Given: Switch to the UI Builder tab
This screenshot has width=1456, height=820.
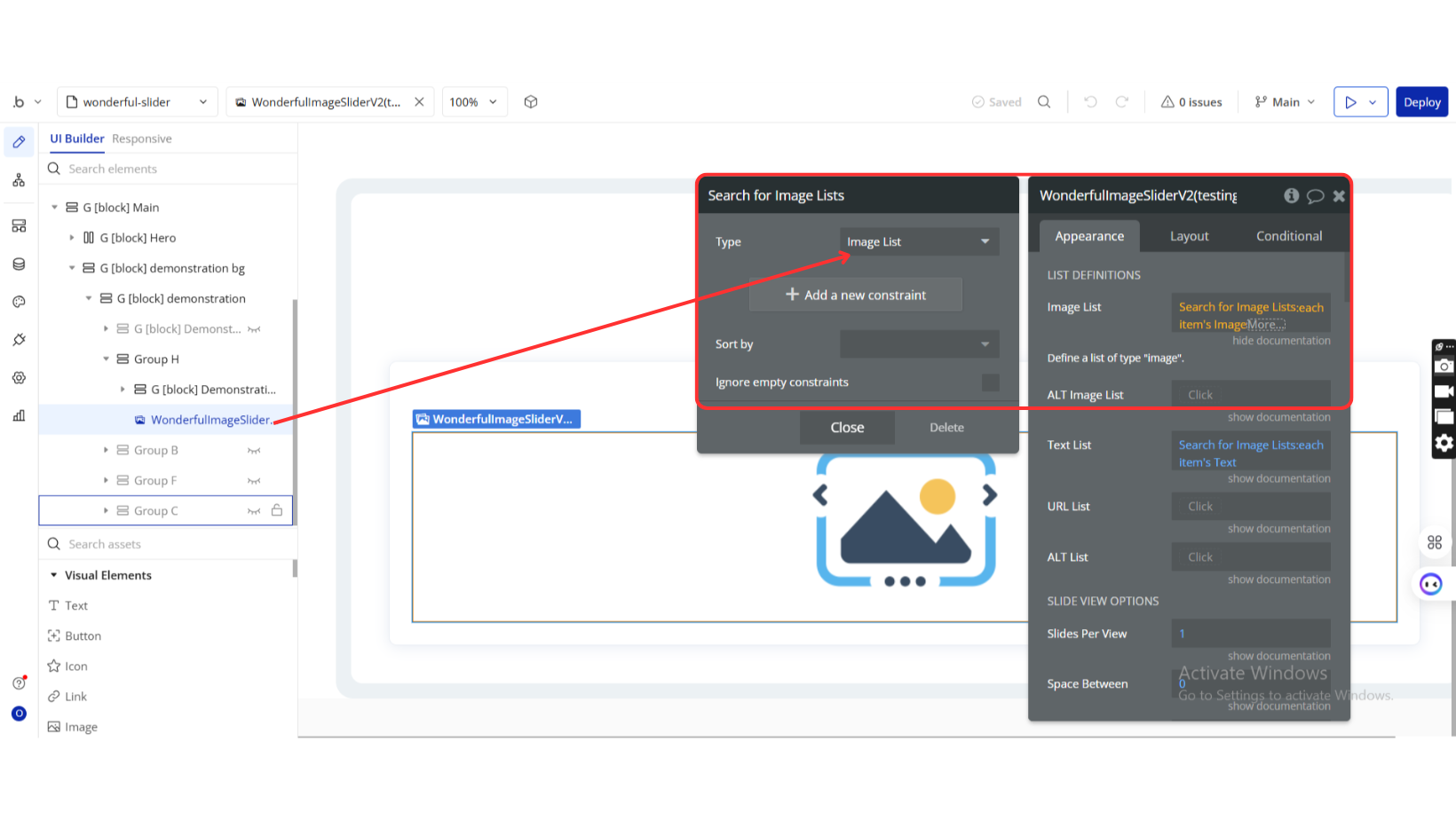Looking at the screenshot, I should [77, 138].
